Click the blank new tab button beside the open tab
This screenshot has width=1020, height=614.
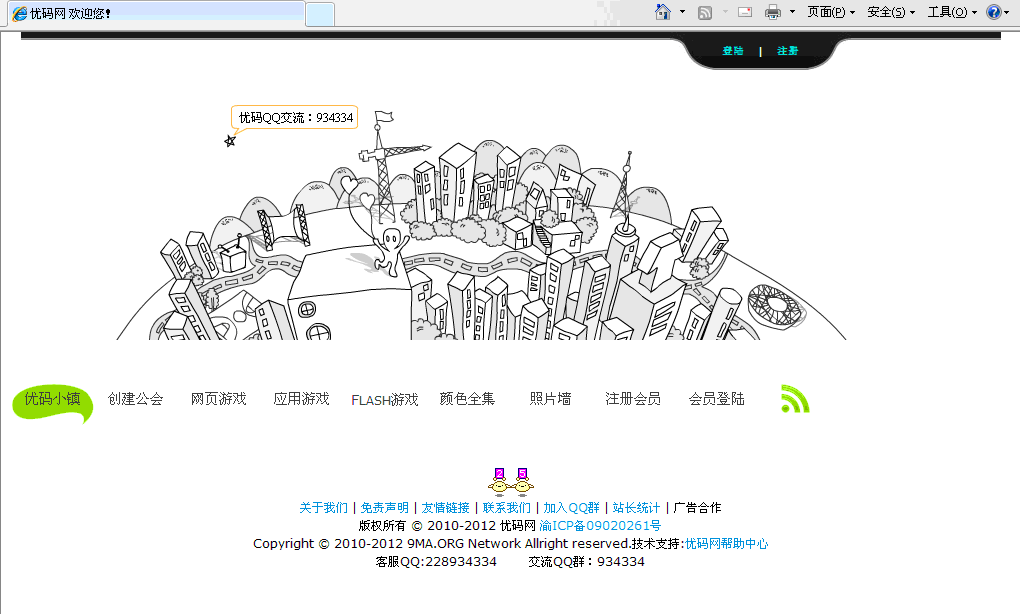click(x=318, y=12)
